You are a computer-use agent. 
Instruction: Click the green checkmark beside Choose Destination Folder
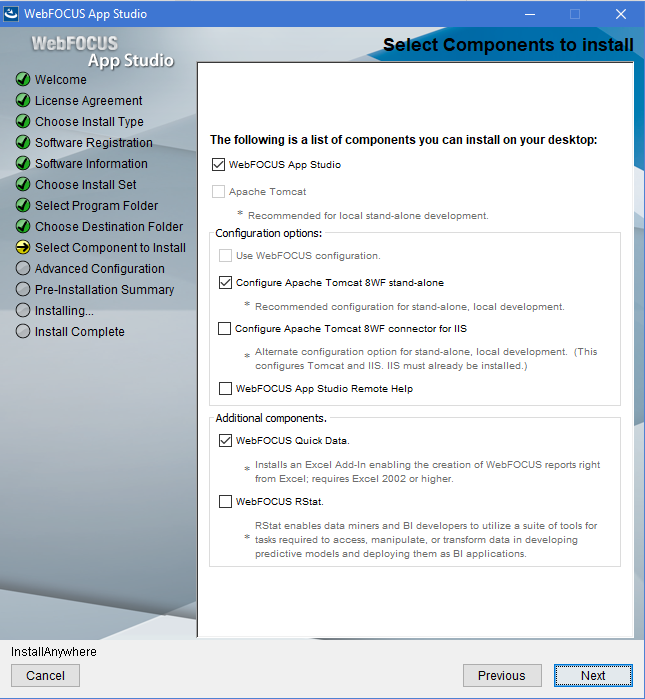23,226
